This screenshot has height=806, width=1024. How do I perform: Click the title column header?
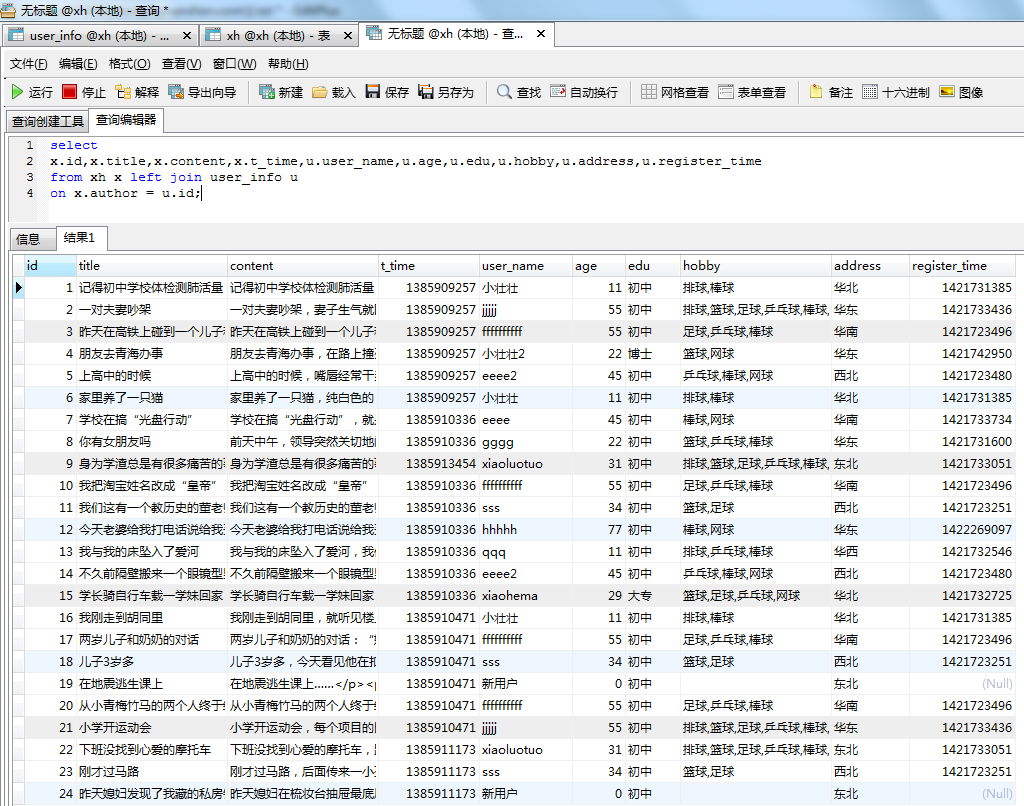click(x=152, y=266)
